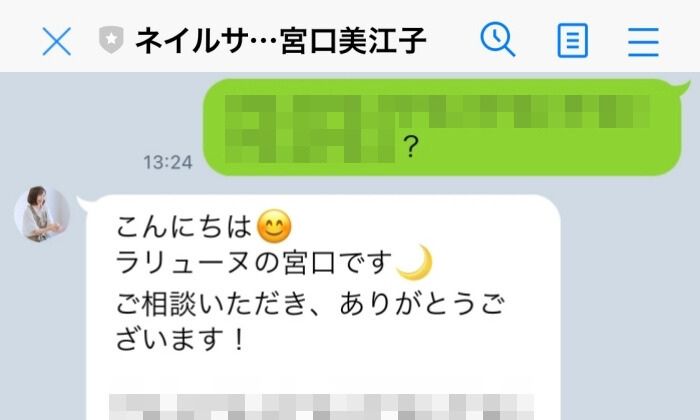Screen dimensions: 700x420
Task: Tap the official account shield badge
Action: click(x=111, y=40)
